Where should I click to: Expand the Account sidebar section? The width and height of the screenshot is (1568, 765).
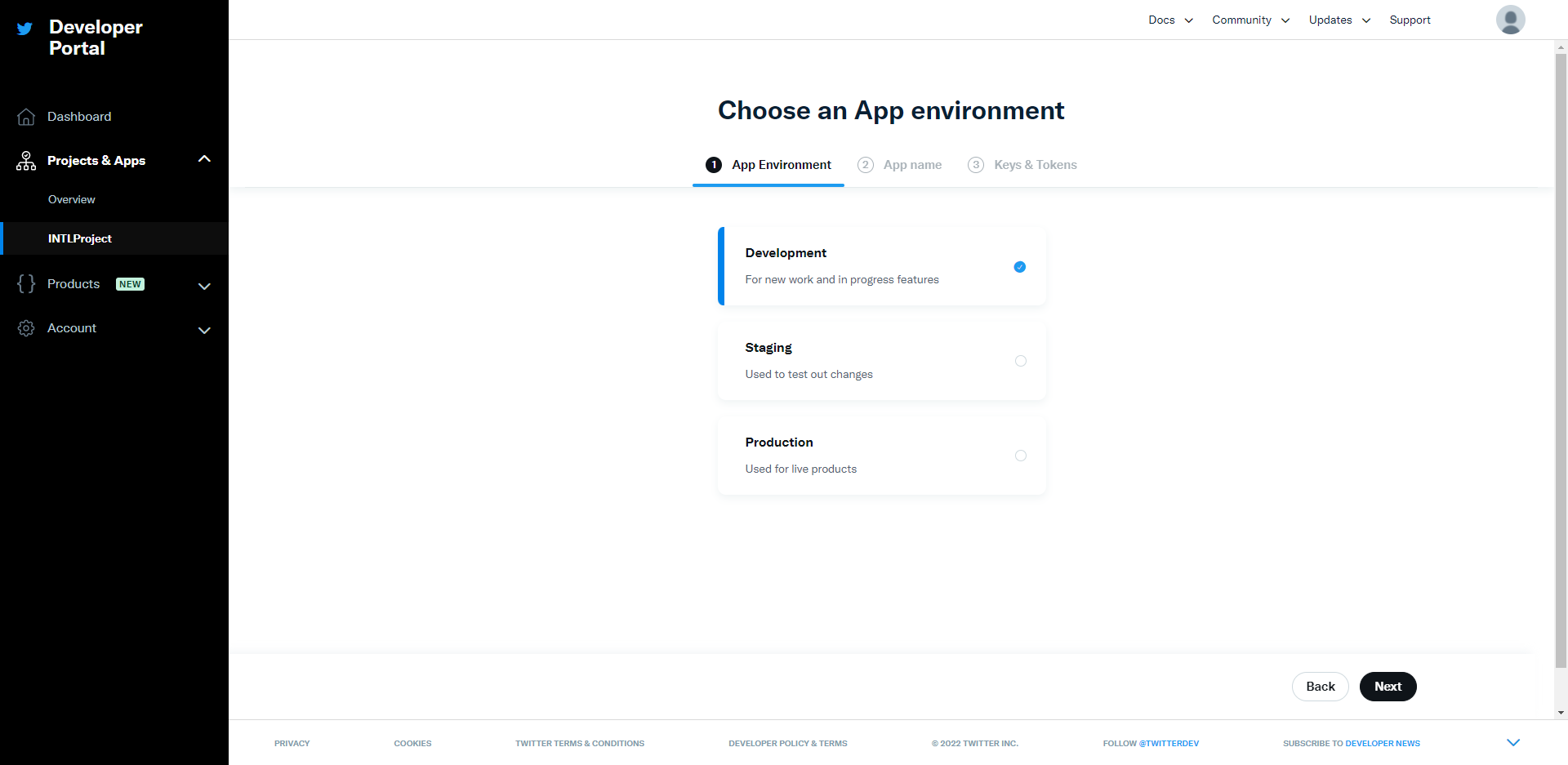[204, 330]
